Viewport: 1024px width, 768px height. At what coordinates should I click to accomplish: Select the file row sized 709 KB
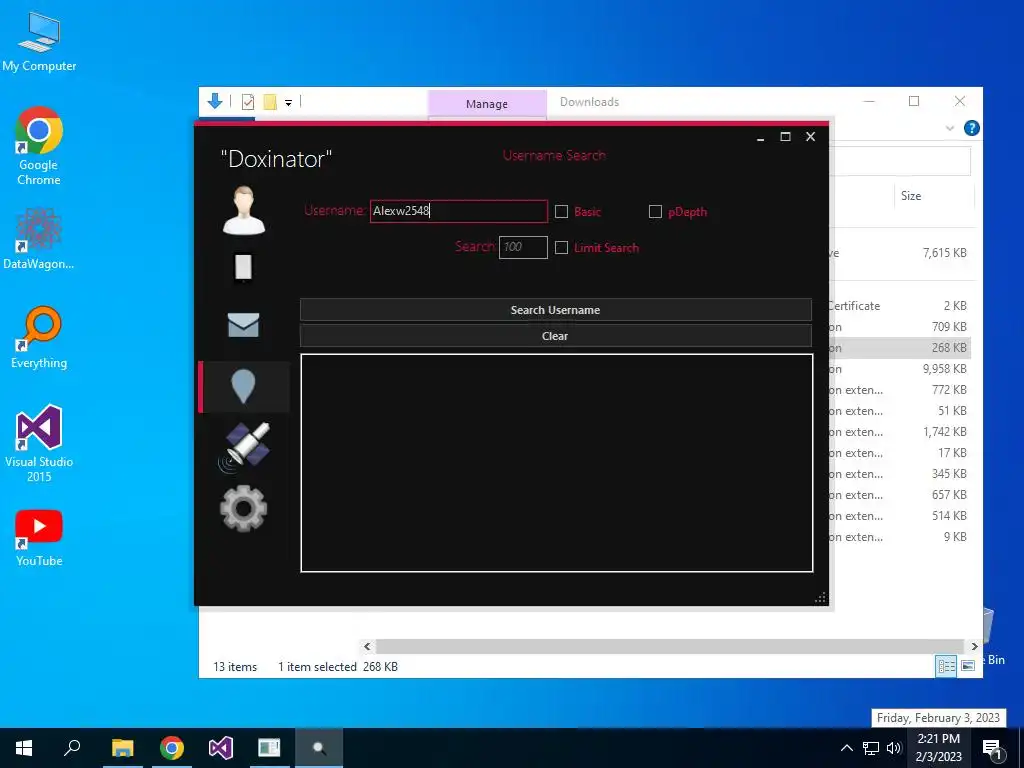[900, 327]
